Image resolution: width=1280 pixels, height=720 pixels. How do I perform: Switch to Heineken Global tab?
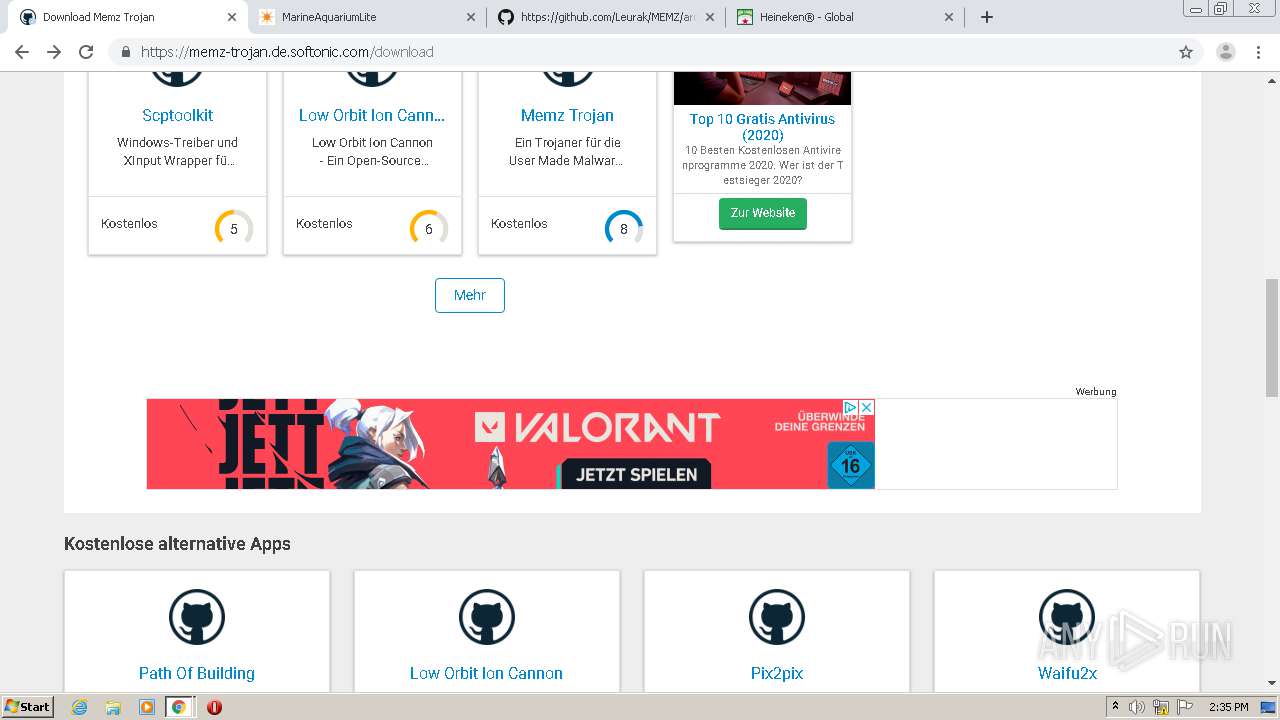tap(845, 17)
